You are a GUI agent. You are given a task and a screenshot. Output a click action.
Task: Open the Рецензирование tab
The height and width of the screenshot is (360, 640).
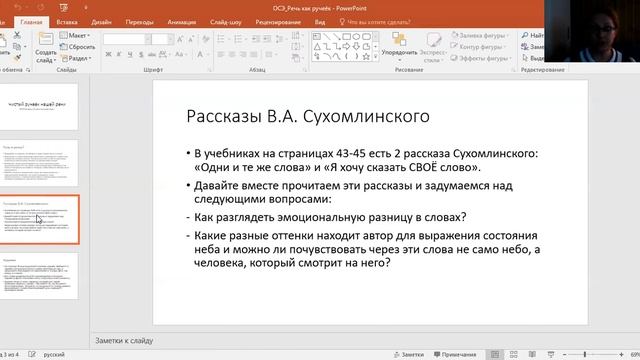278,22
